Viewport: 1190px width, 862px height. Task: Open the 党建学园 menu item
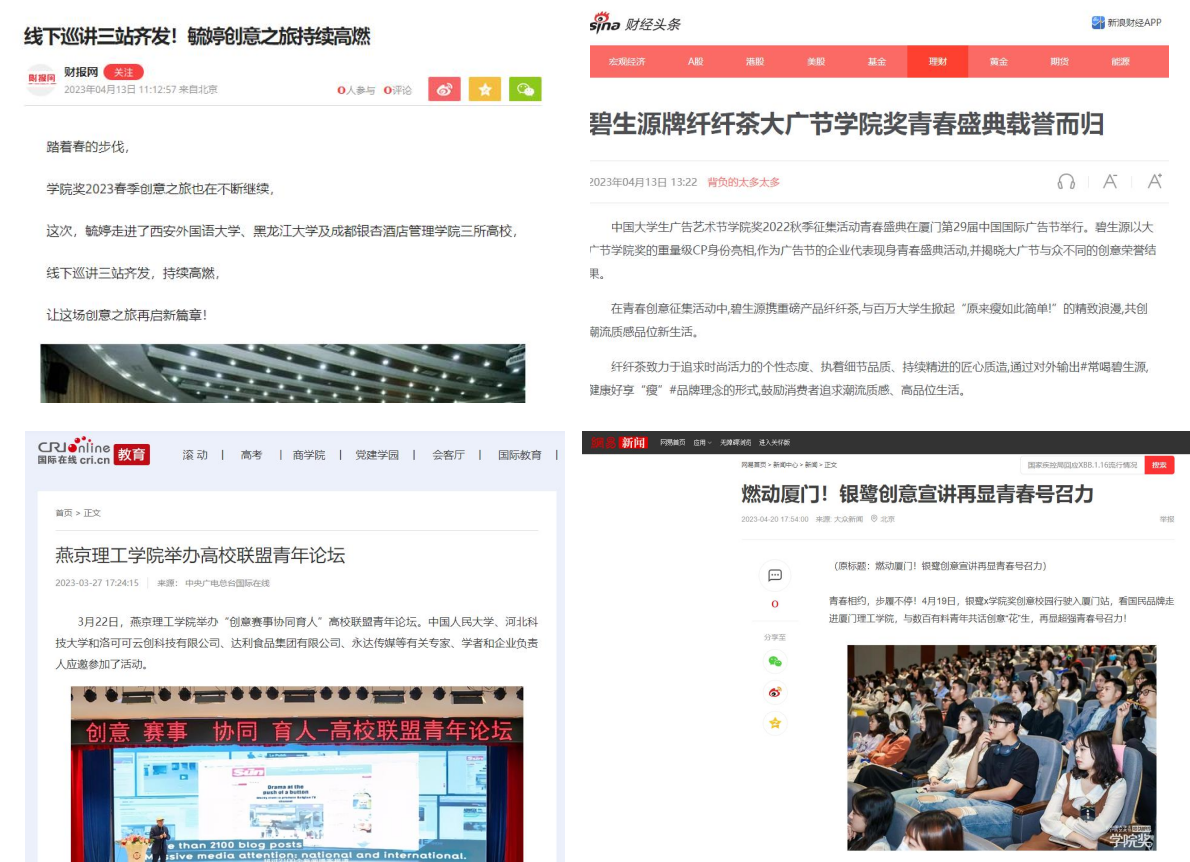(x=377, y=455)
